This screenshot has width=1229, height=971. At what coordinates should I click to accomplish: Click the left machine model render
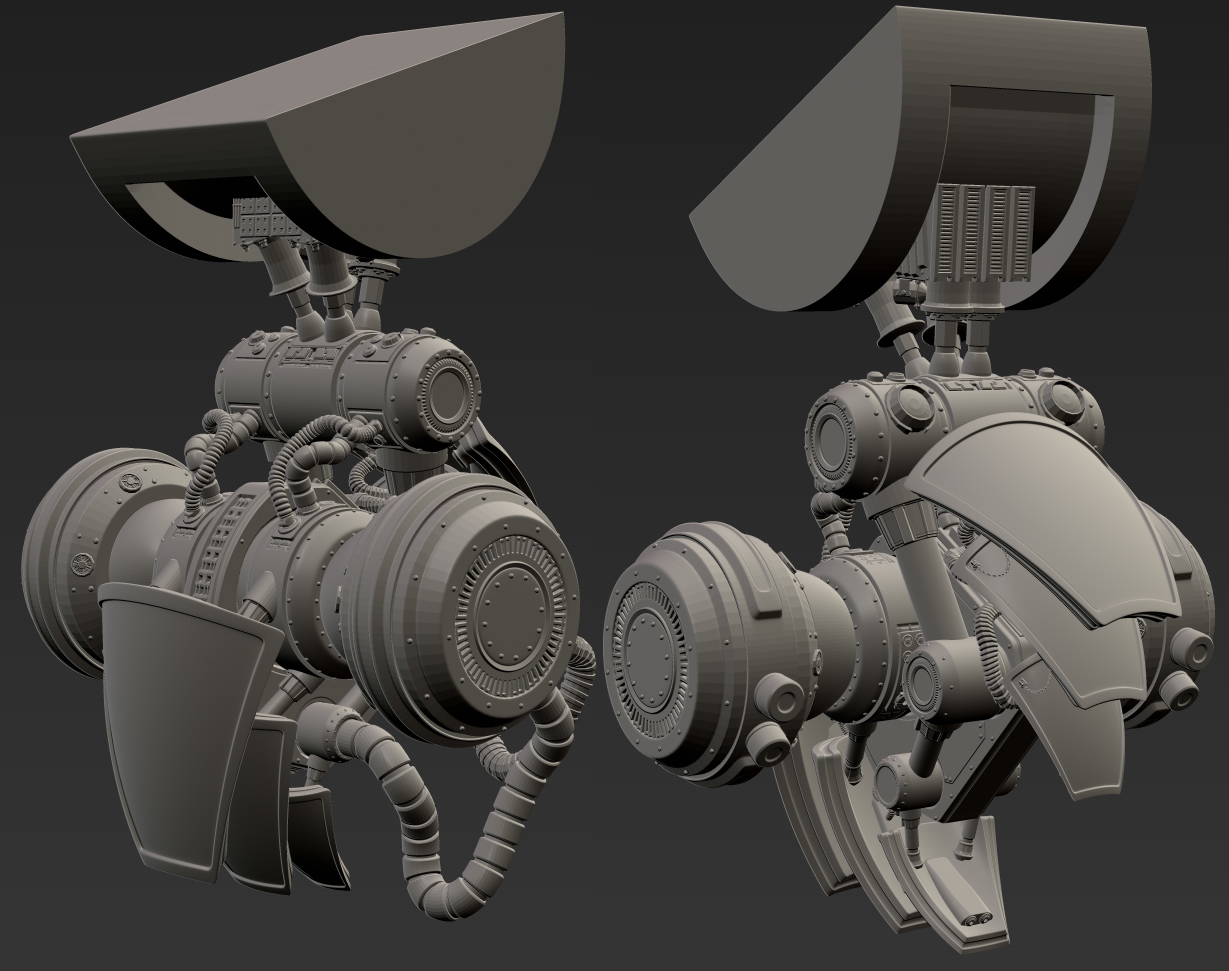pyautogui.click(x=308, y=465)
